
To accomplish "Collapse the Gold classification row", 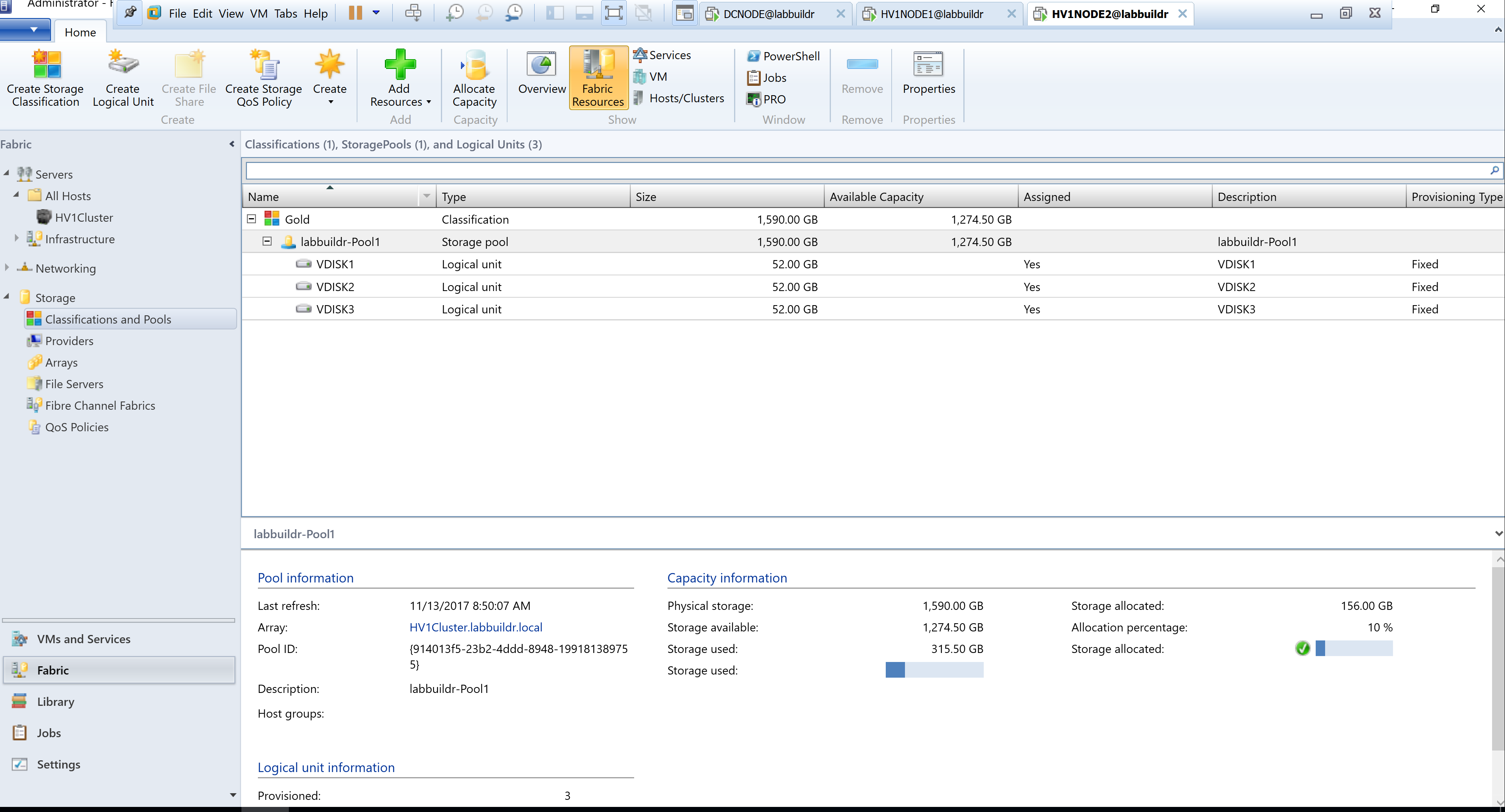I will [x=252, y=219].
